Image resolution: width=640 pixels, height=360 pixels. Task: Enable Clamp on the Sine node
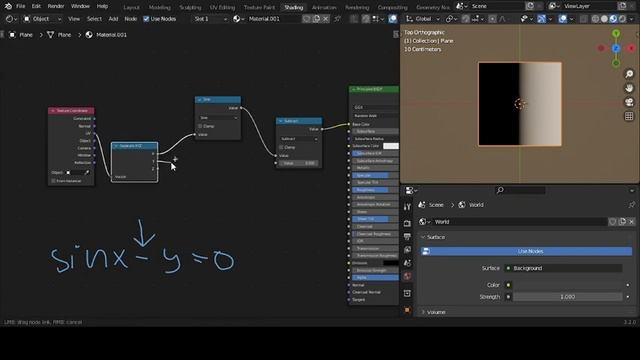pyautogui.click(x=200, y=126)
